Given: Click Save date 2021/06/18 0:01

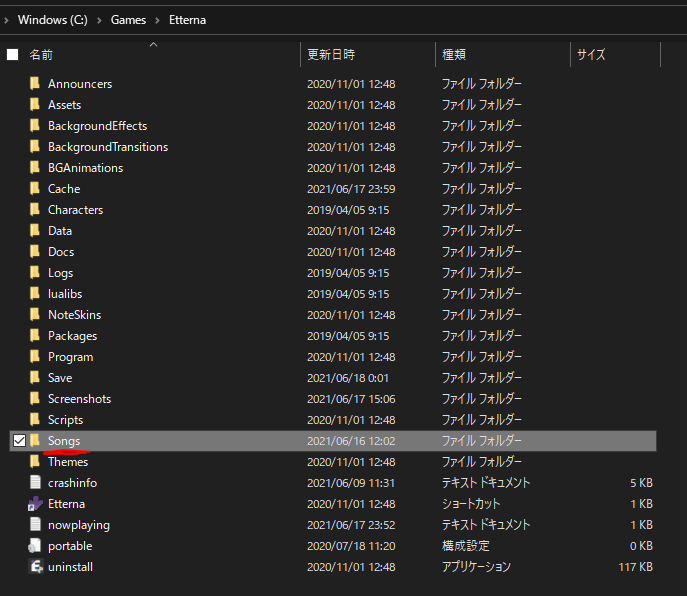Looking at the screenshot, I should [348, 378].
